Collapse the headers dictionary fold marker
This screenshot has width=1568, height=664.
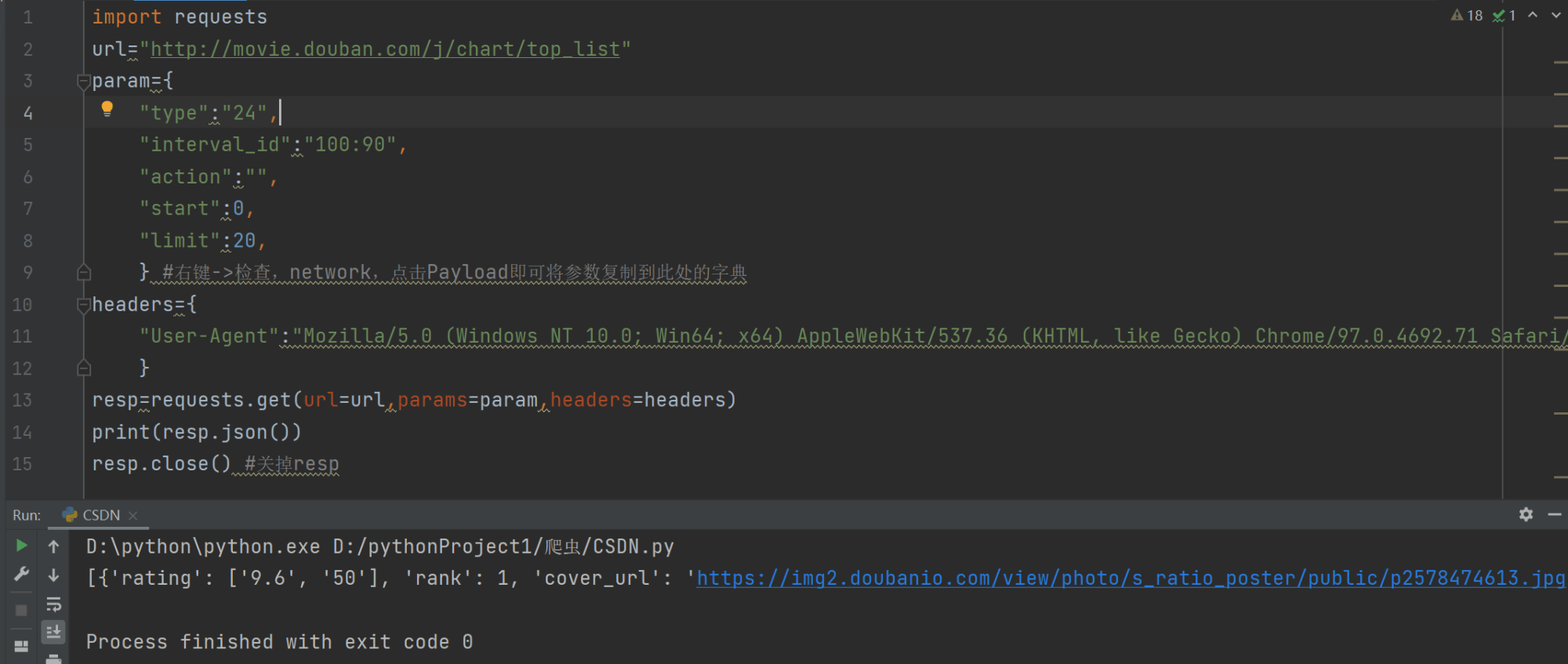[x=84, y=304]
